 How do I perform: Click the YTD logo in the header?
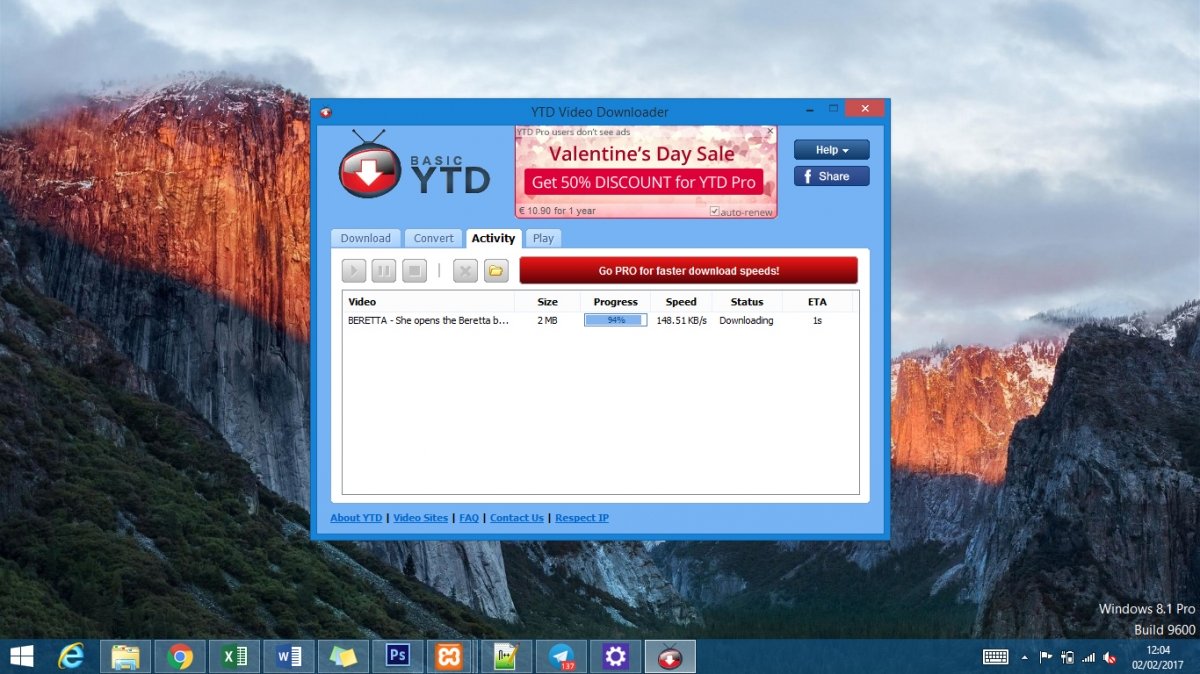[414, 167]
